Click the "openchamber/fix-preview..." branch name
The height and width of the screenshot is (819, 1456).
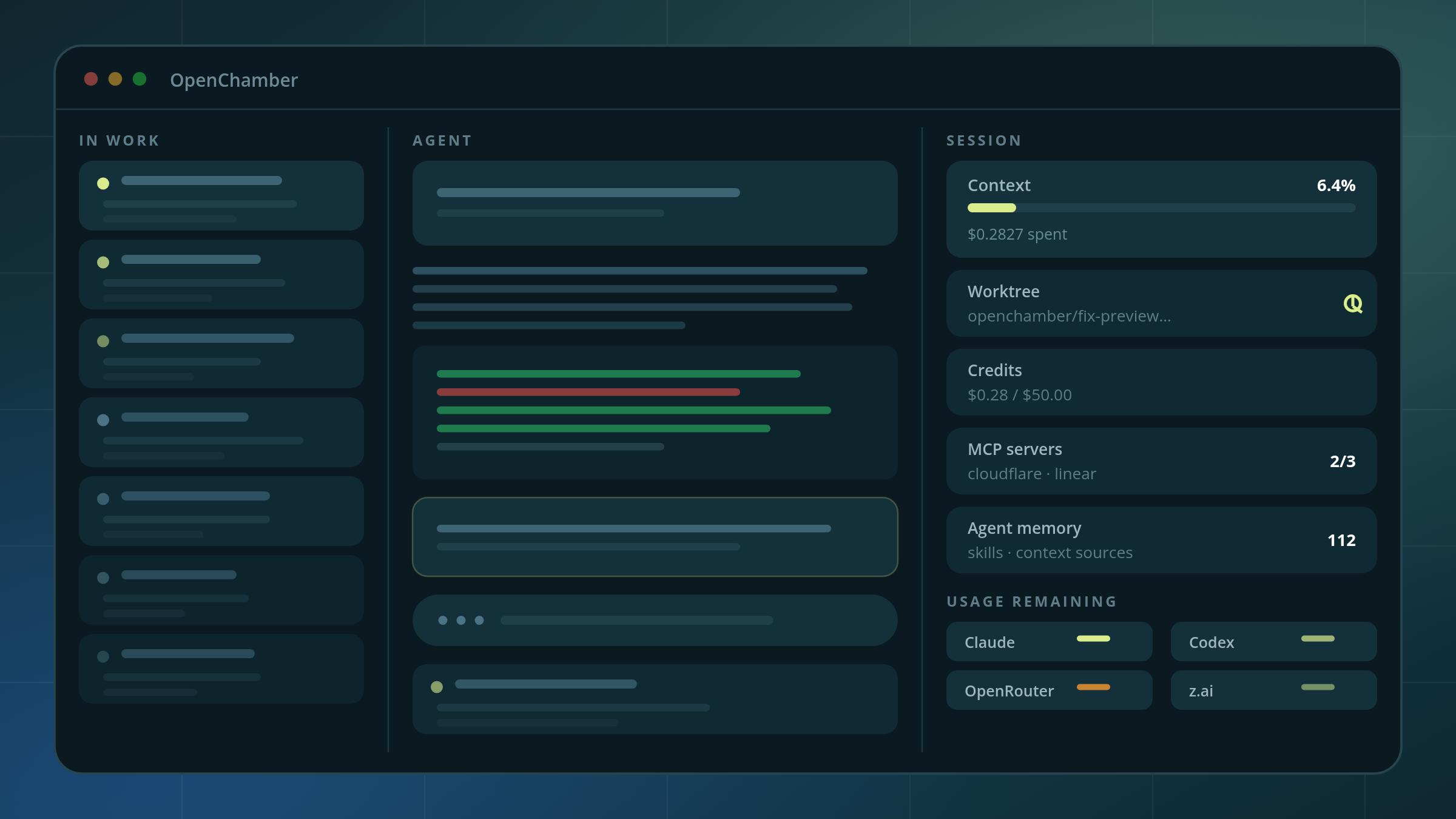tap(1069, 316)
